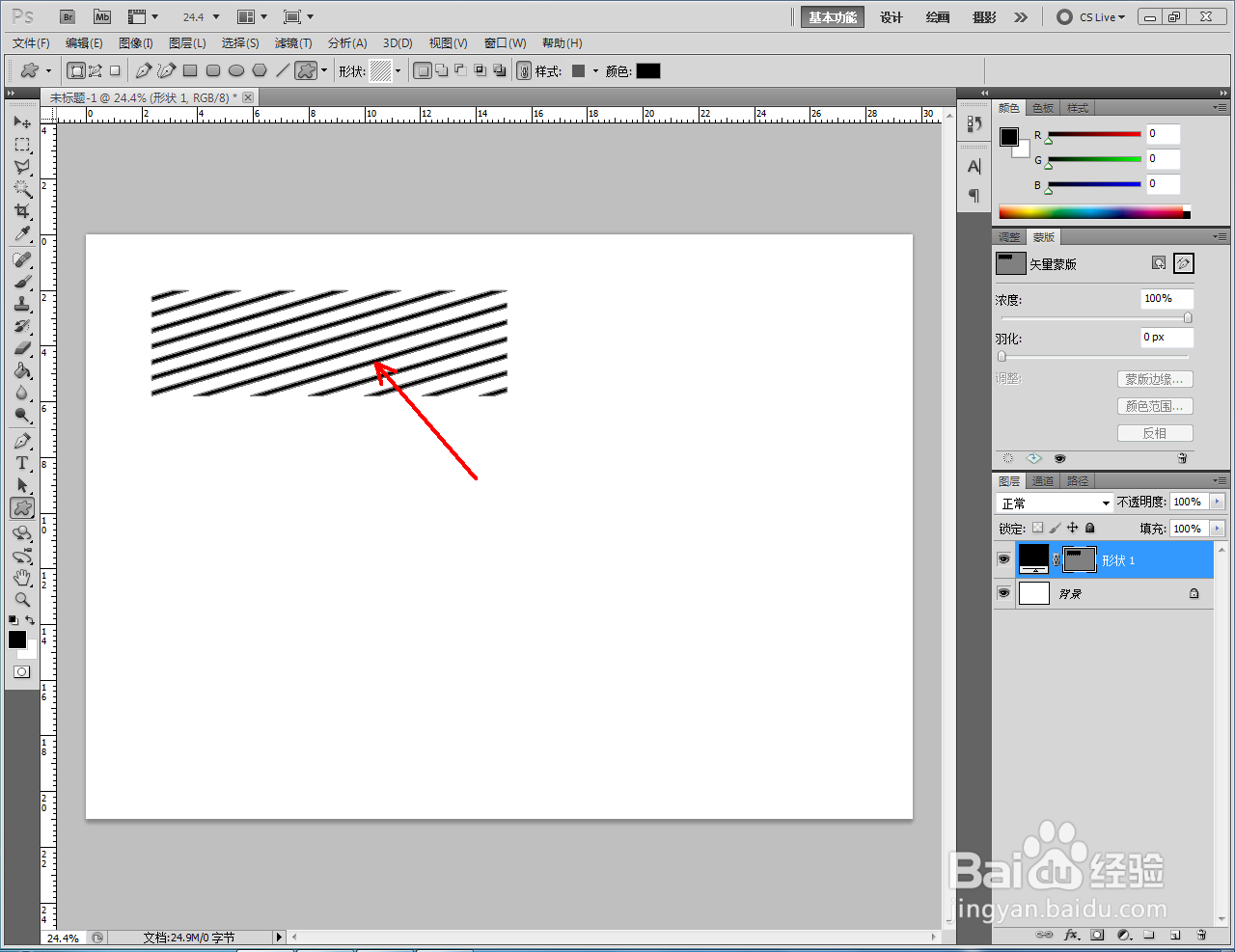
Task: Select the 形状 1 vector mask thumbnail
Action: [x=1080, y=559]
